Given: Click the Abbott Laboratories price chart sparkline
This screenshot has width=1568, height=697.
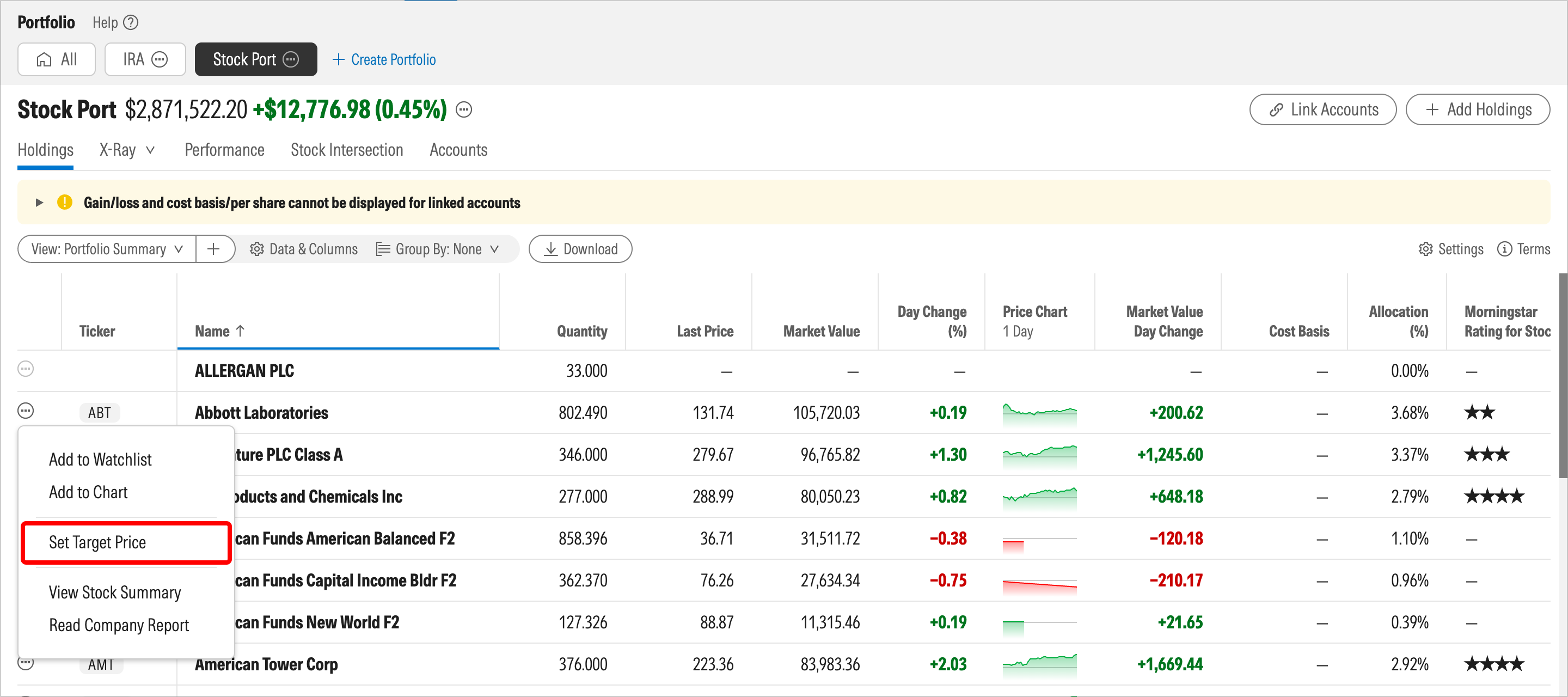Looking at the screenshot, I should [1039, 413].
